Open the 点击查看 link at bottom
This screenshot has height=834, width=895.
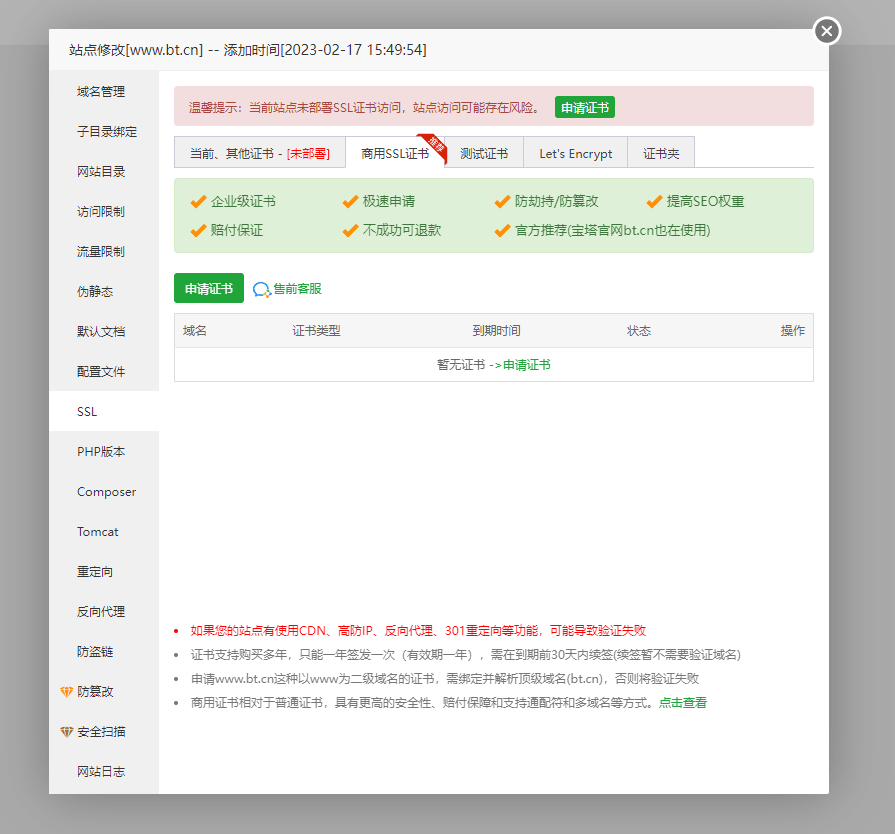(x=682, y=703)
